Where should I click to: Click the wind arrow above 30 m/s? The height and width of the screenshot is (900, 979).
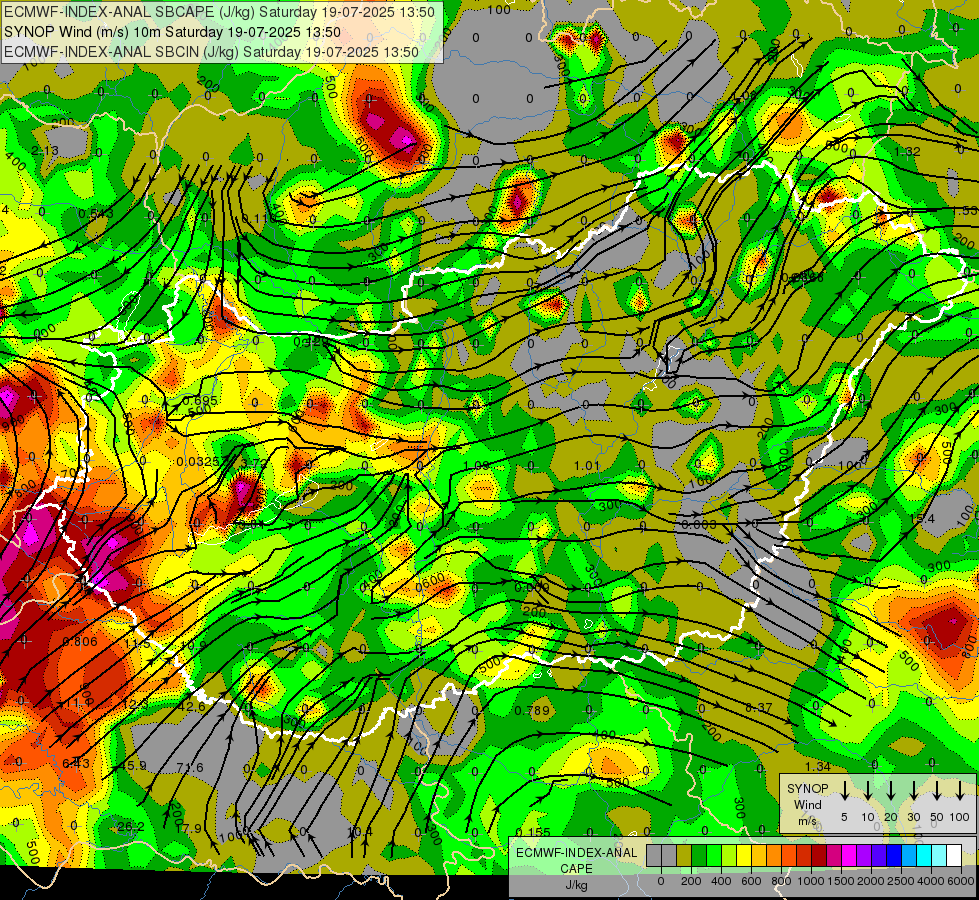point(913,791)
